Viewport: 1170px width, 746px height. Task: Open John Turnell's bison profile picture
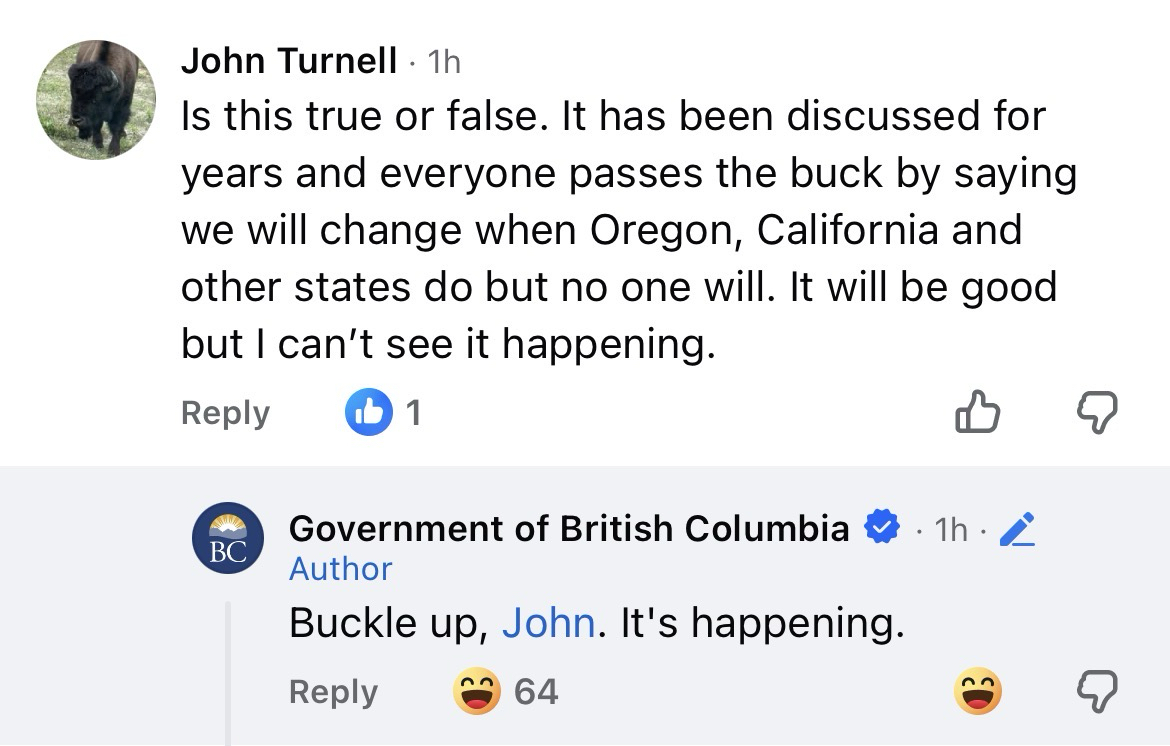coord(96,100)
